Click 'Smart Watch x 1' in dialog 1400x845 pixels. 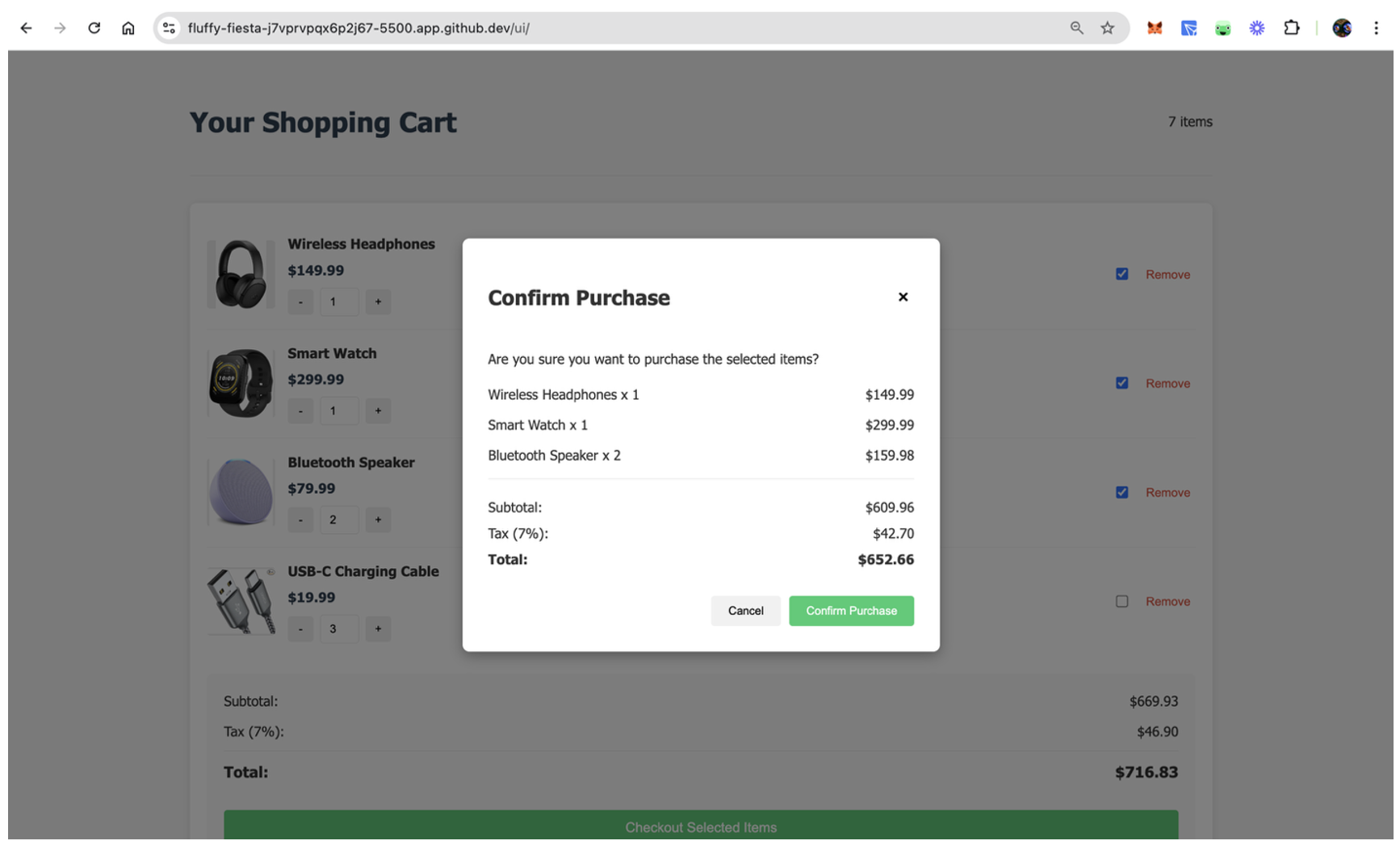pos(538,425)
